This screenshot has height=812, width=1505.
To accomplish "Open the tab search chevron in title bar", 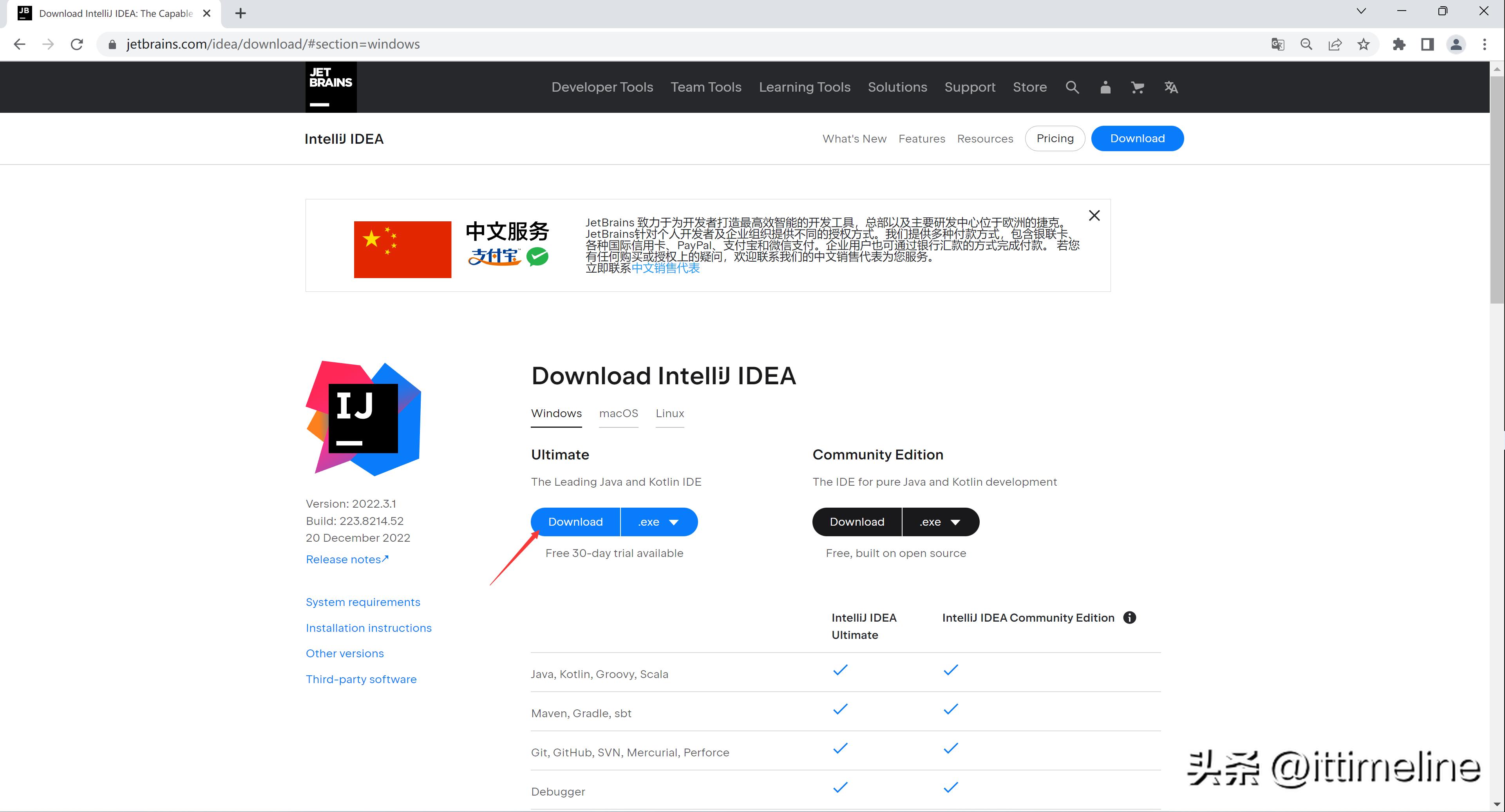I will tap(1361, 11).
